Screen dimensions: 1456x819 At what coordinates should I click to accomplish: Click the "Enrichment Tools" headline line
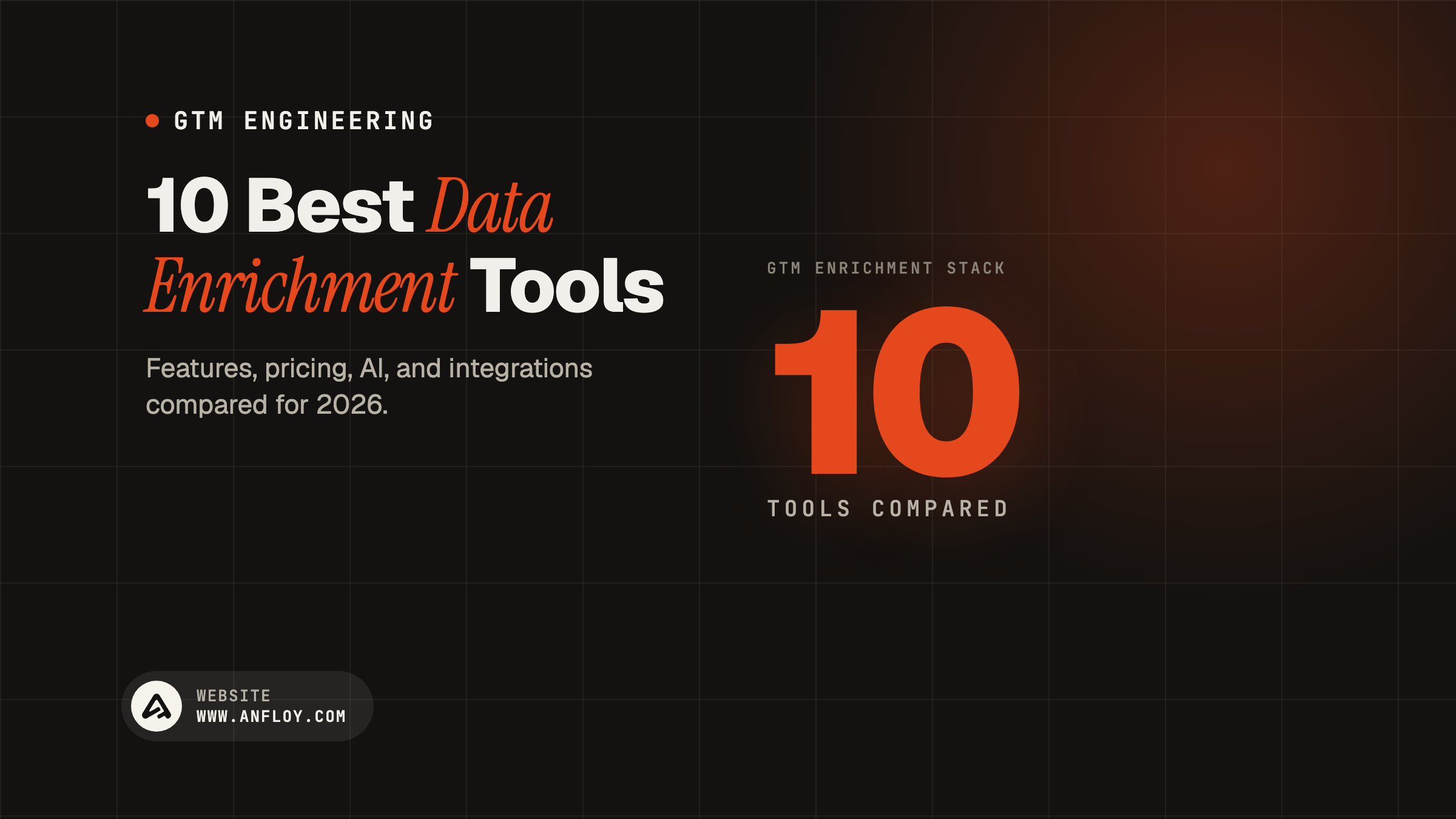[404, 285]
